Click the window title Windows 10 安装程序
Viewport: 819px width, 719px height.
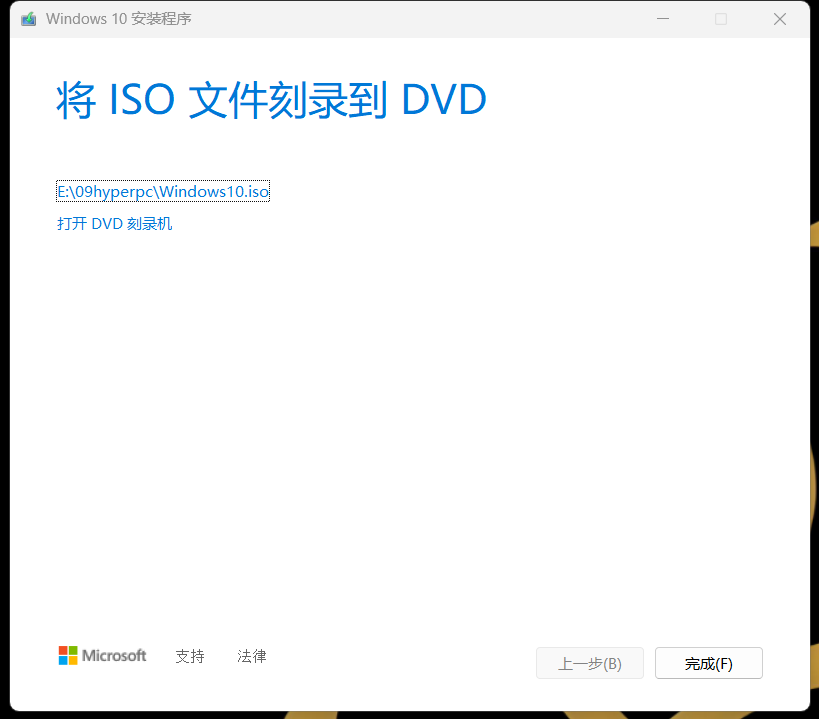119,19
